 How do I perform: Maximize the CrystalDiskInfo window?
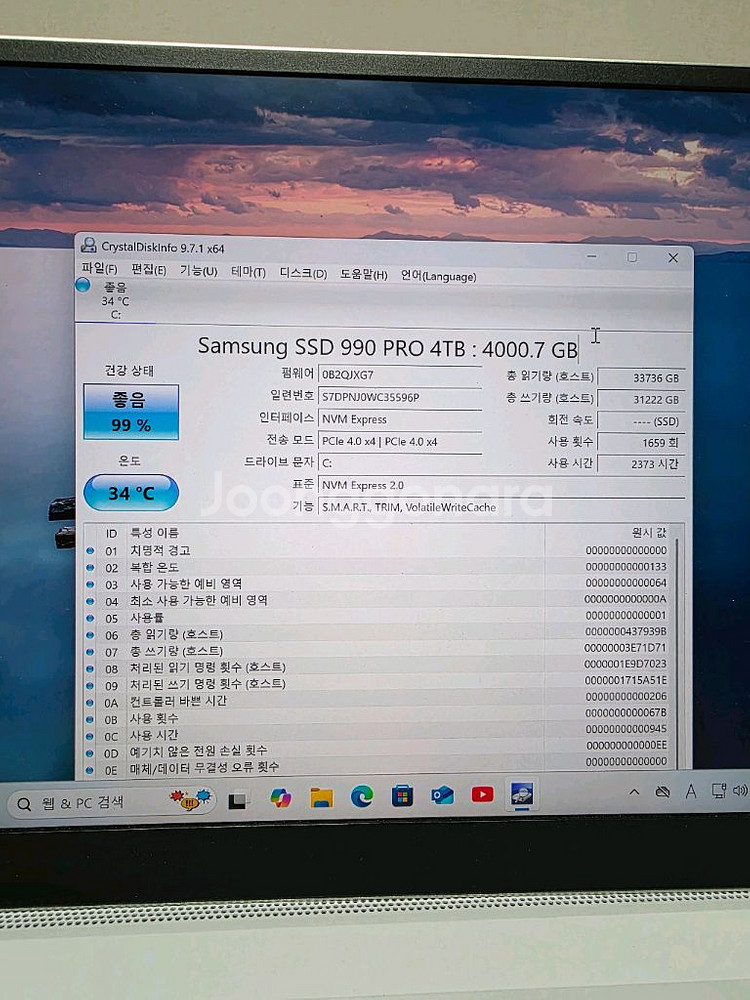tap(632, 257)
